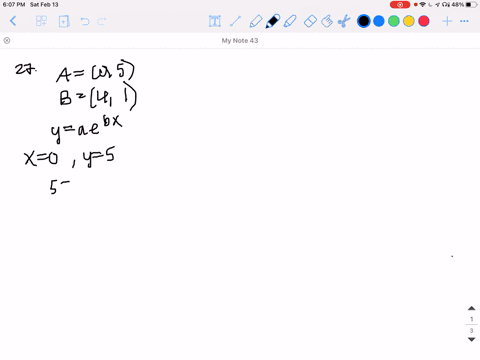The width and height of the screenshot is (480, 360).
Task: Tap the red screen recording indicator
Action: point(400,5)
